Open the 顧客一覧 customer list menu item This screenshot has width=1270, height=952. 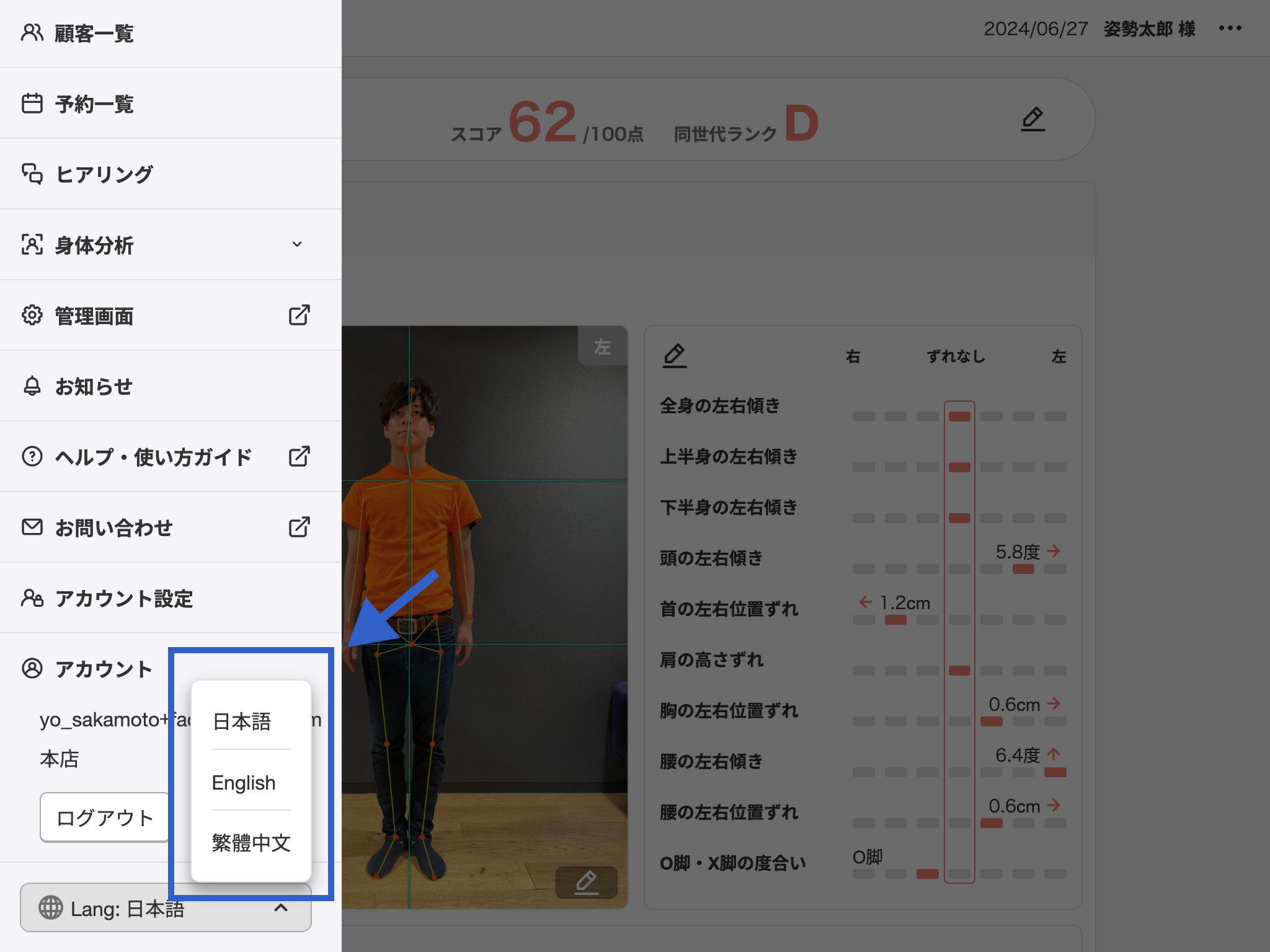171,33
